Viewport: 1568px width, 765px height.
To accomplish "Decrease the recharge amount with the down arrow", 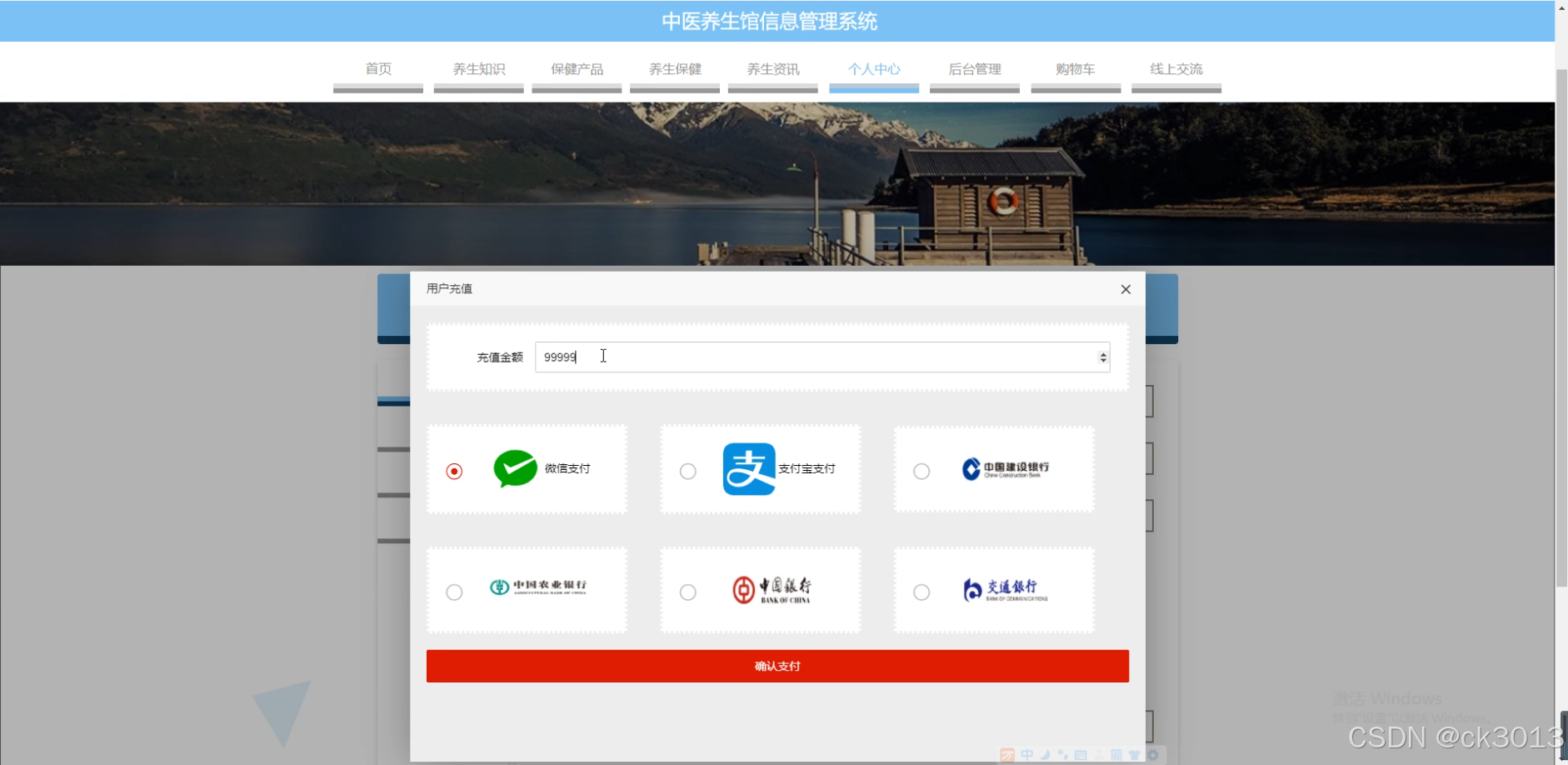I will pyautogui.click(x=1103, y=362).
